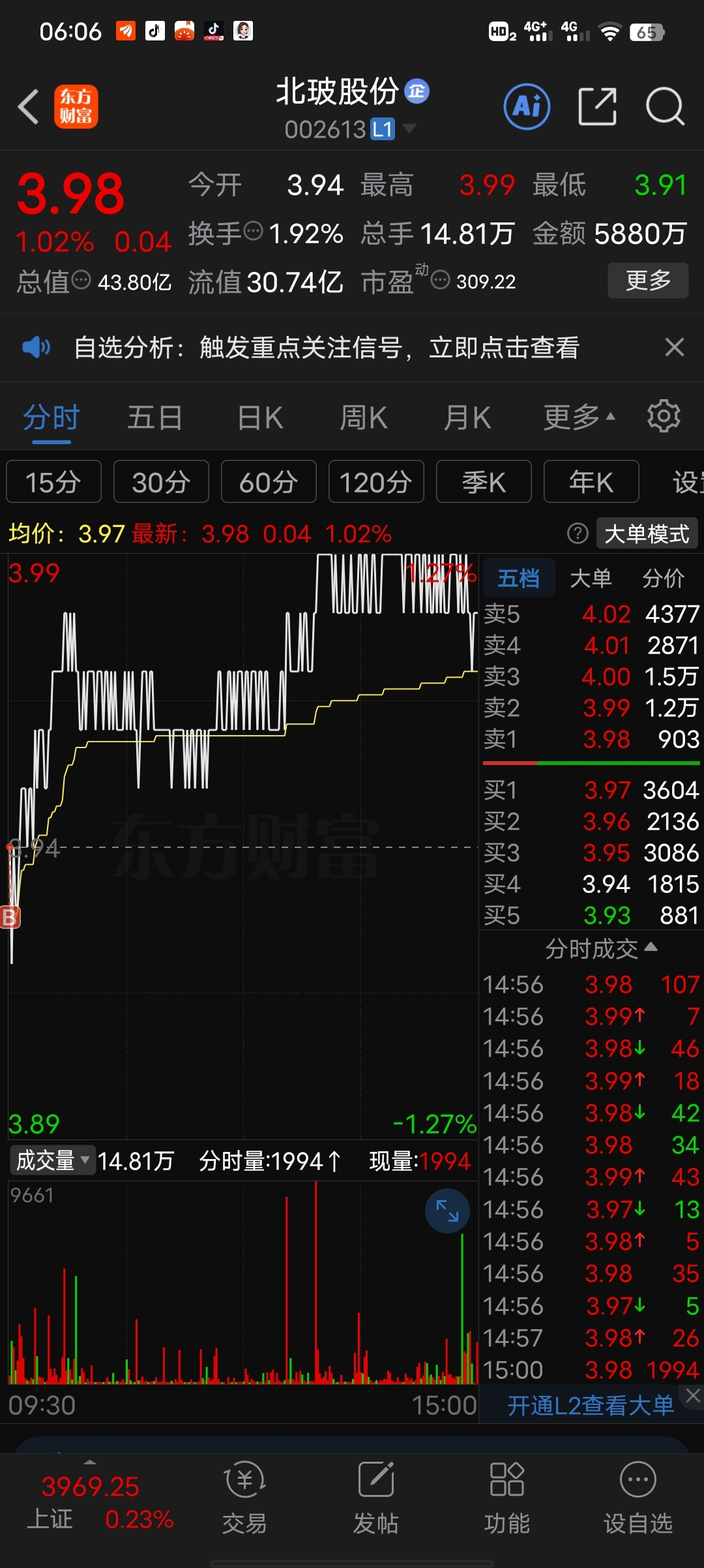Select the 分价 tab
The width and height of the screenshot is (704, 1568).
coord(664,578)
